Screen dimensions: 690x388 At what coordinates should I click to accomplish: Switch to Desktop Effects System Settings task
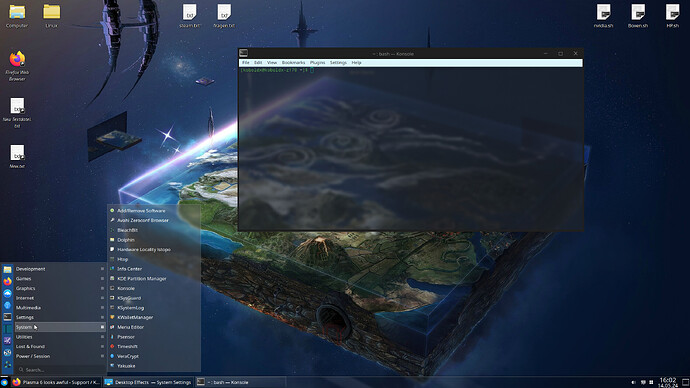[148, 382]
